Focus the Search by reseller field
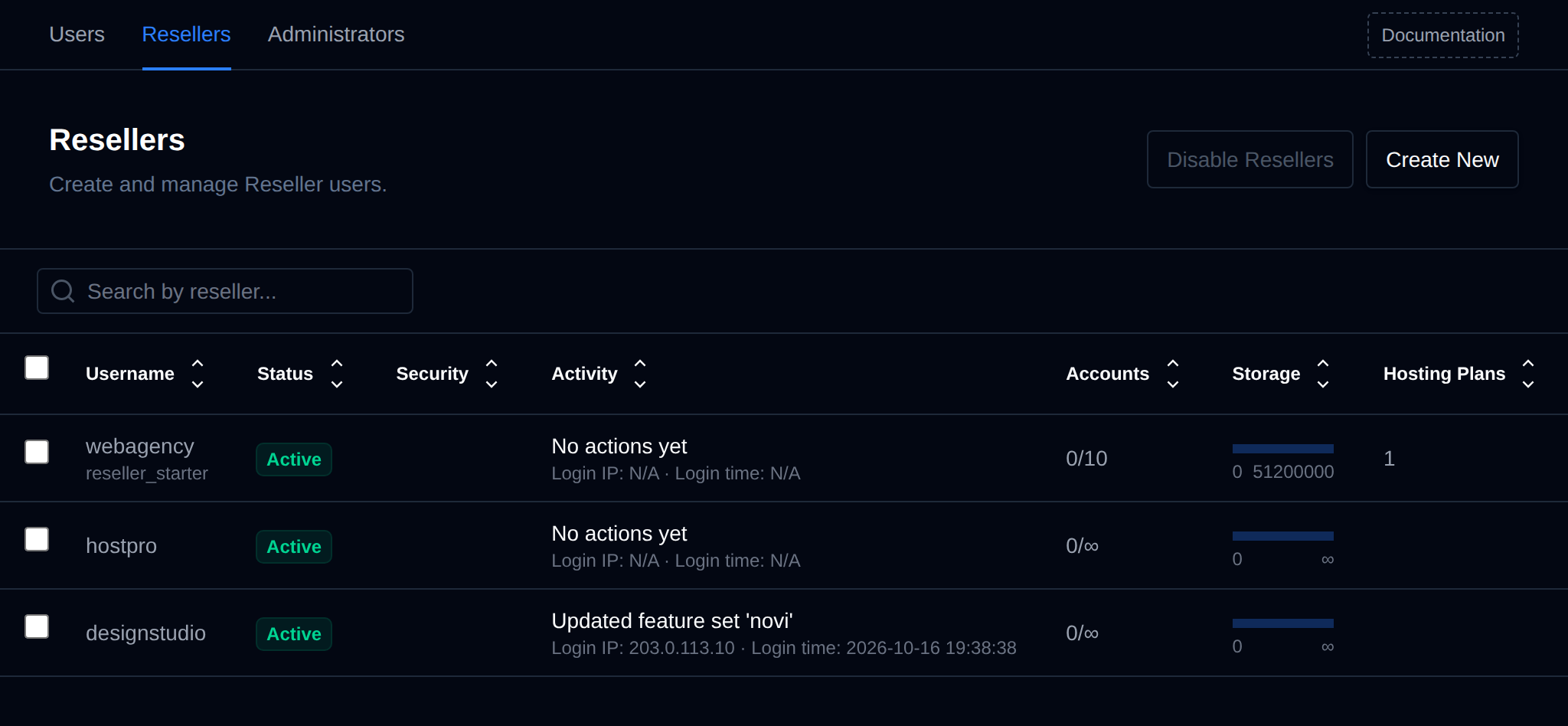The height and width of the screenshot is (726, 1568). click(225, 291)
